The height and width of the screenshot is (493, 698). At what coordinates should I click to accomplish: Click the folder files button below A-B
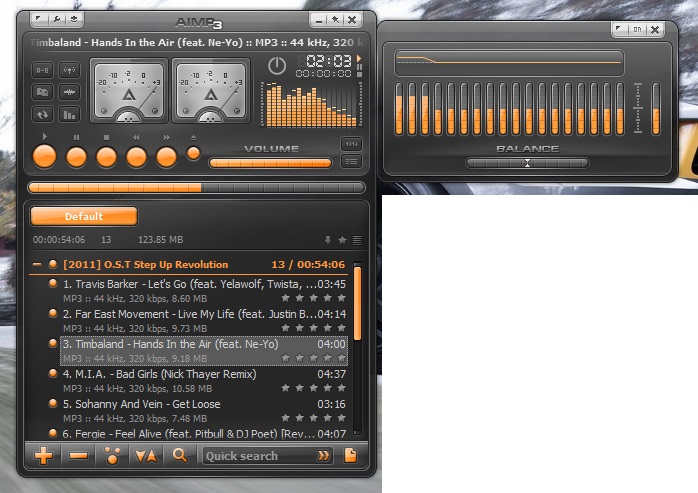[42, 92]
